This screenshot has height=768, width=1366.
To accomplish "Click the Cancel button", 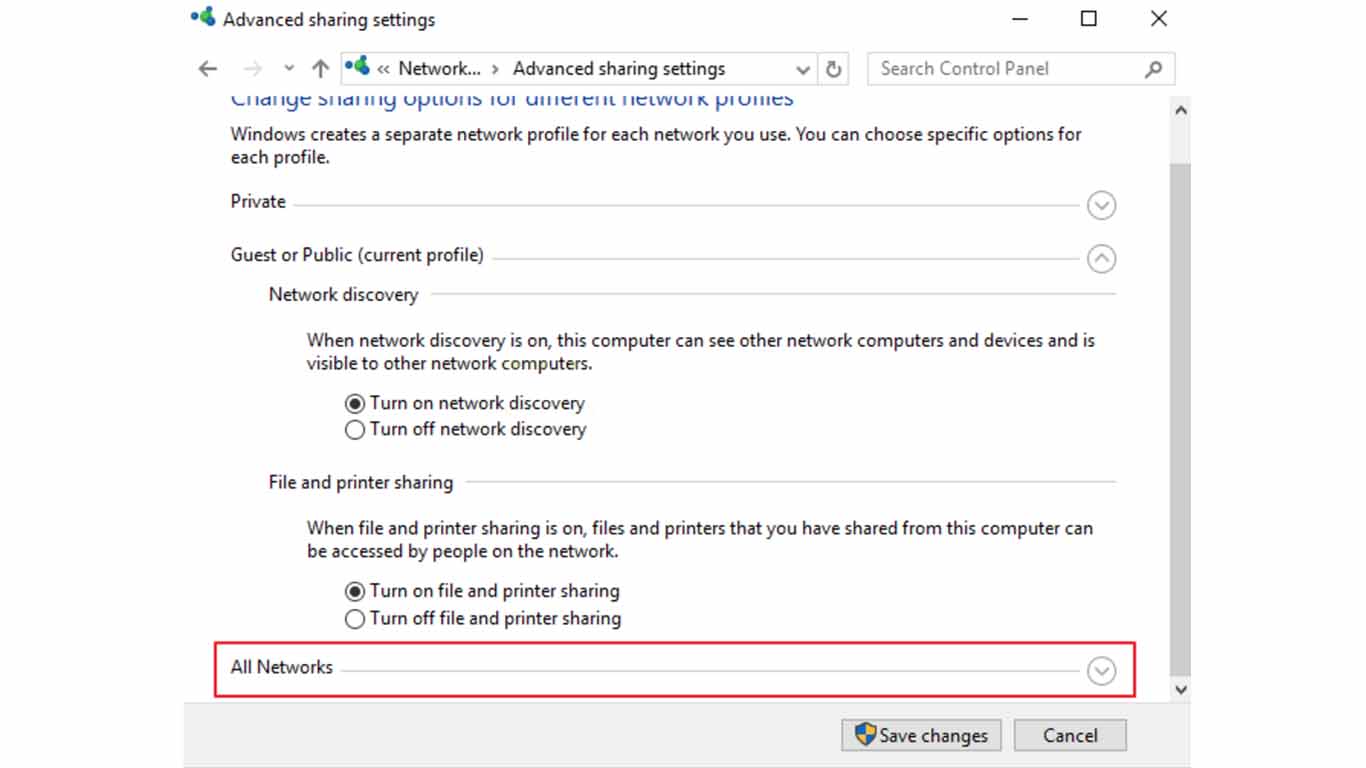I will (x=1070, y=735).
